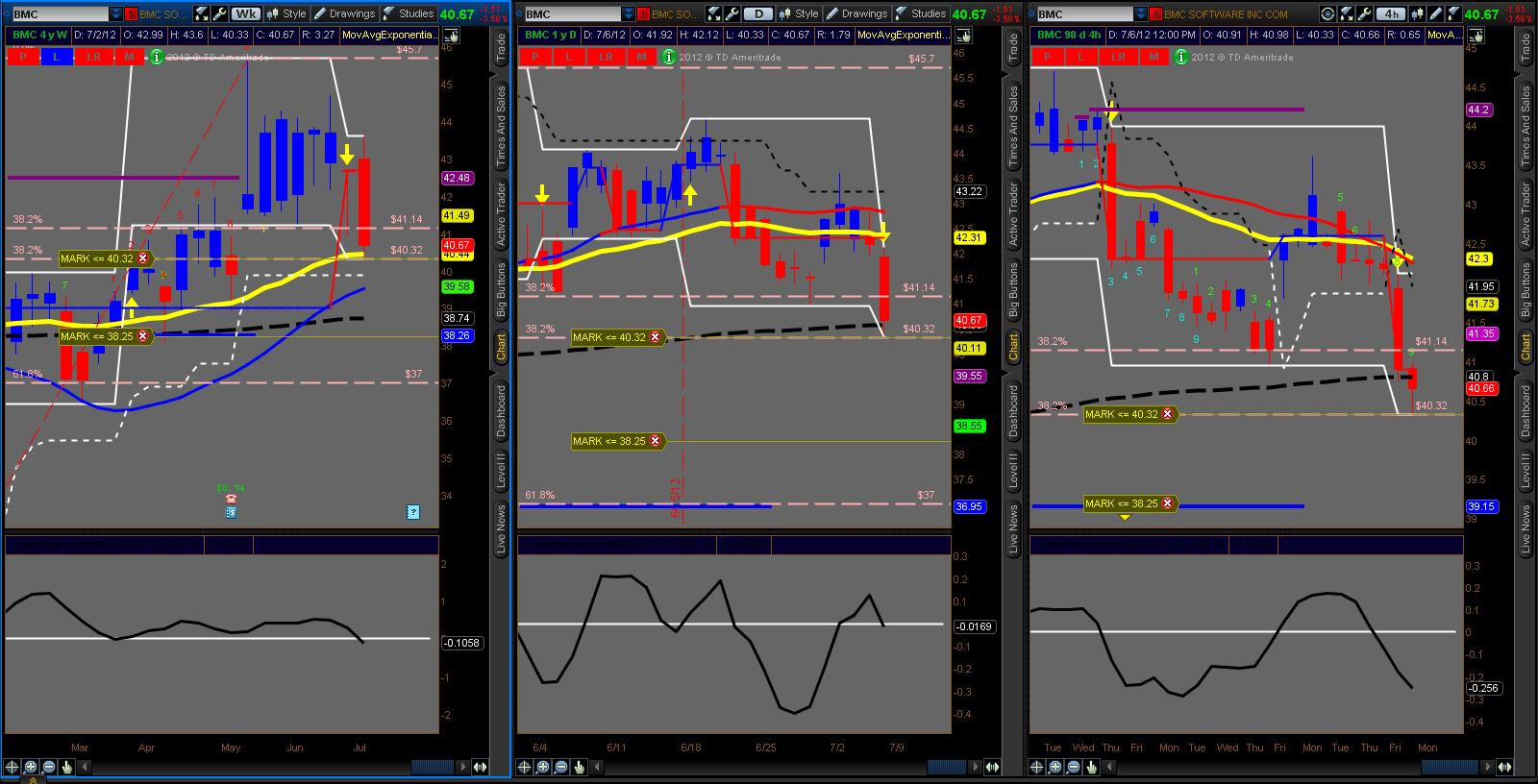The width and height of the screenshot is (1538, 784).
Task: Click pencil Drawings icon in 4h chart toolbar
Action: [1436, 13]
